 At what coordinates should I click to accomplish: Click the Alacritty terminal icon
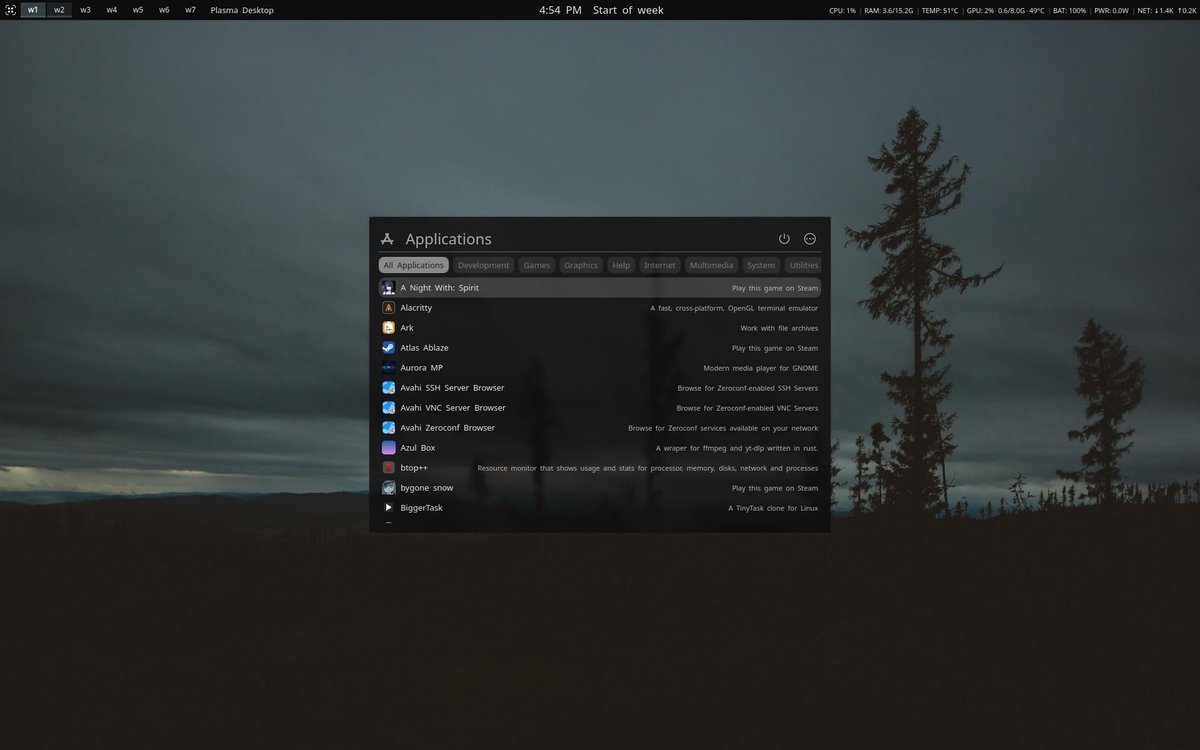388,307
